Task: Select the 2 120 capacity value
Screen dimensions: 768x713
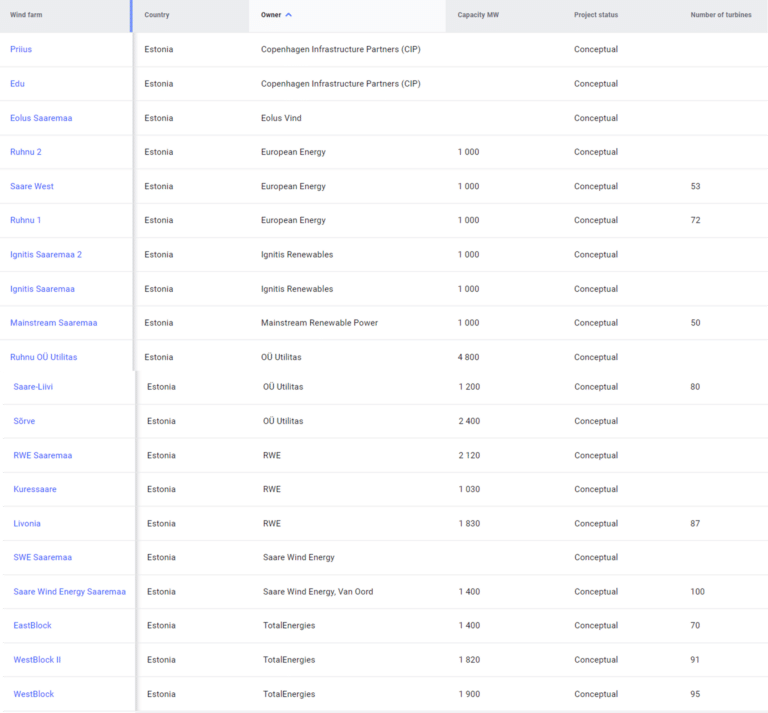Action: (469, 455)
